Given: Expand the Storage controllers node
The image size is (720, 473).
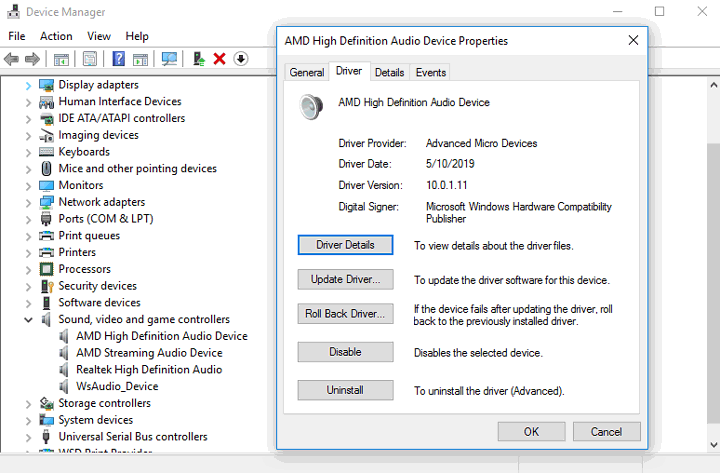Looking at the screenshot, I should (x=28, y=404).
